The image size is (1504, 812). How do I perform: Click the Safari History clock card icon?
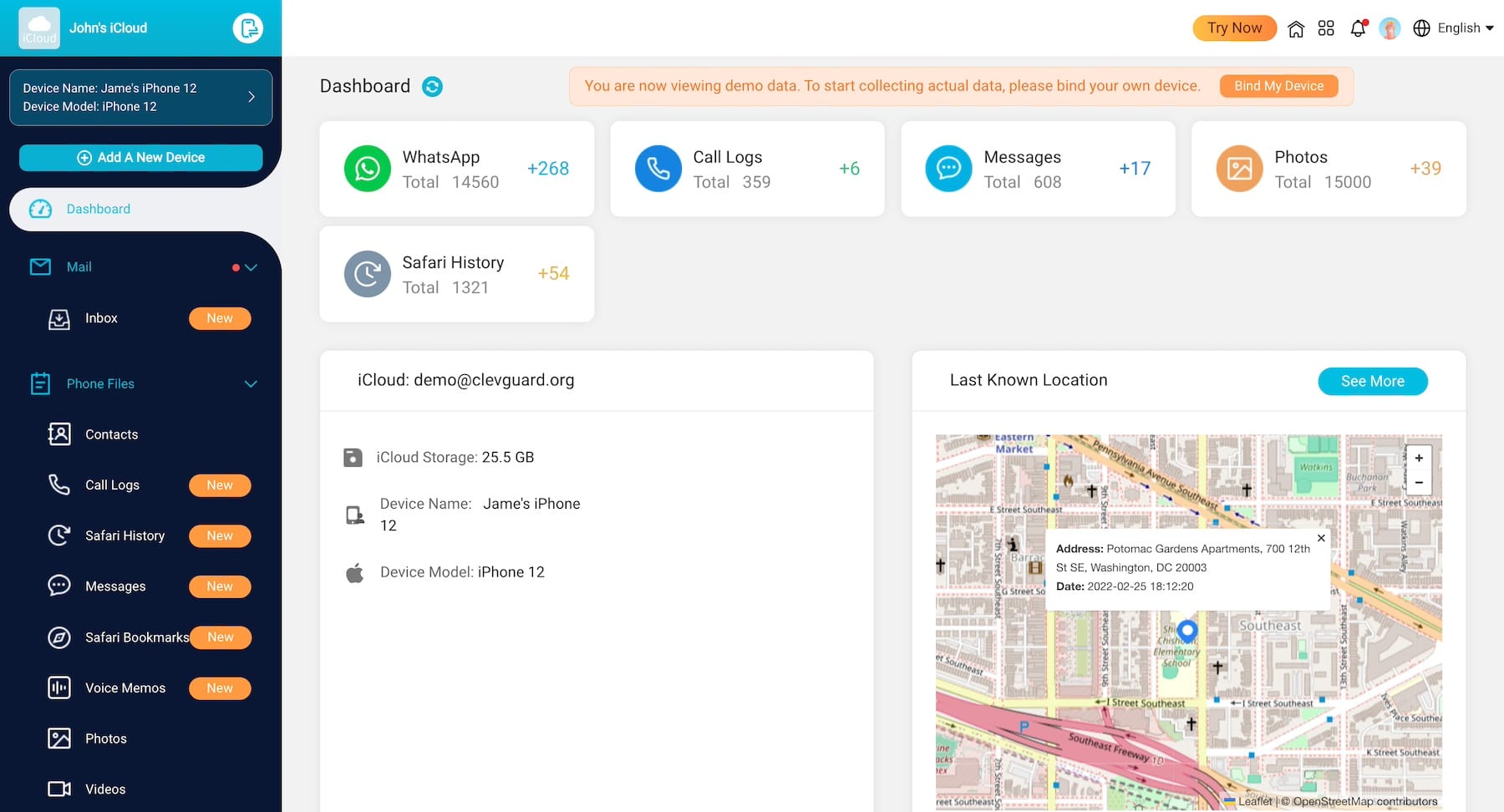368,274
